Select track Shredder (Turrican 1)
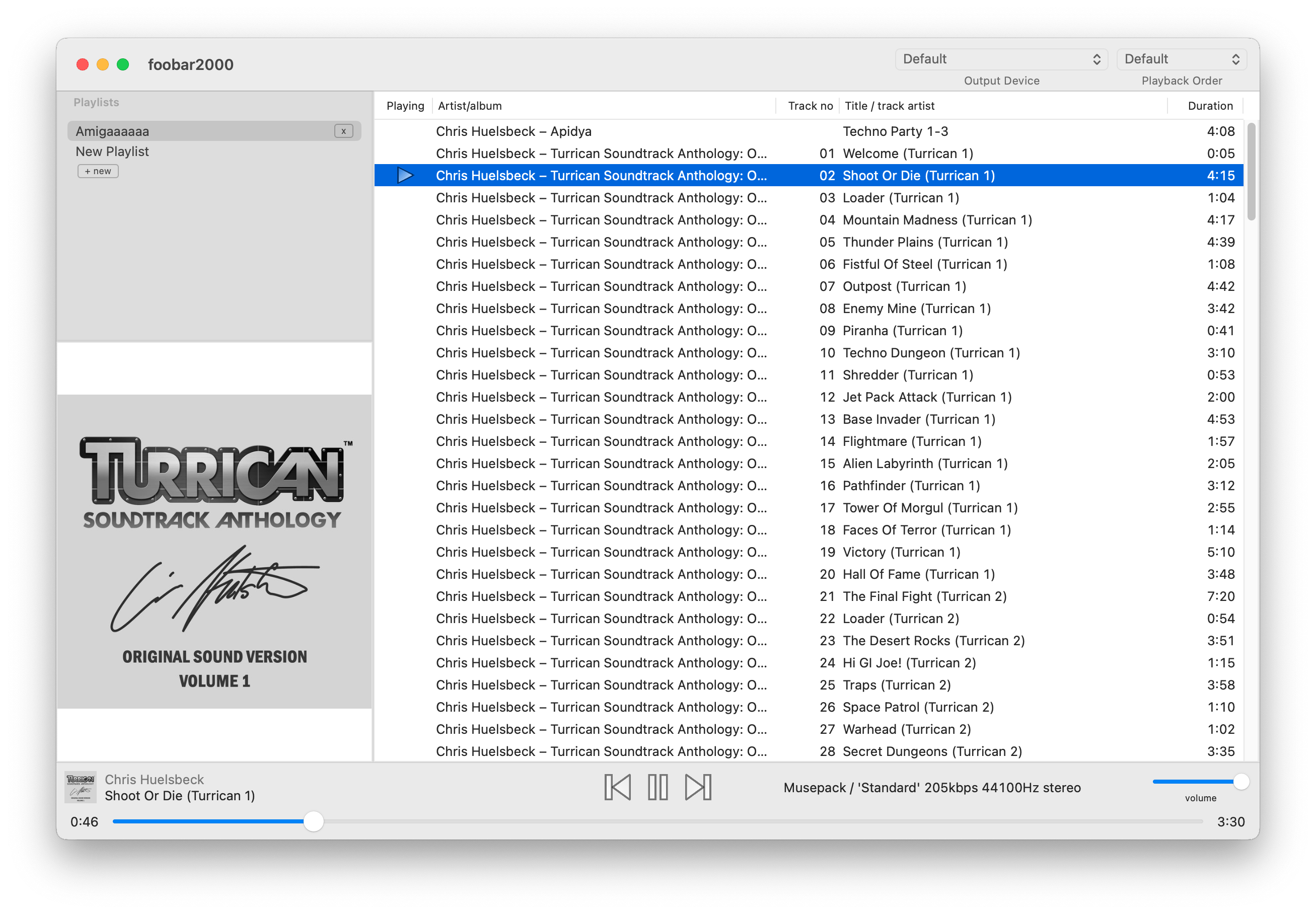This screenshot has height=914, width=1316. 809,374
